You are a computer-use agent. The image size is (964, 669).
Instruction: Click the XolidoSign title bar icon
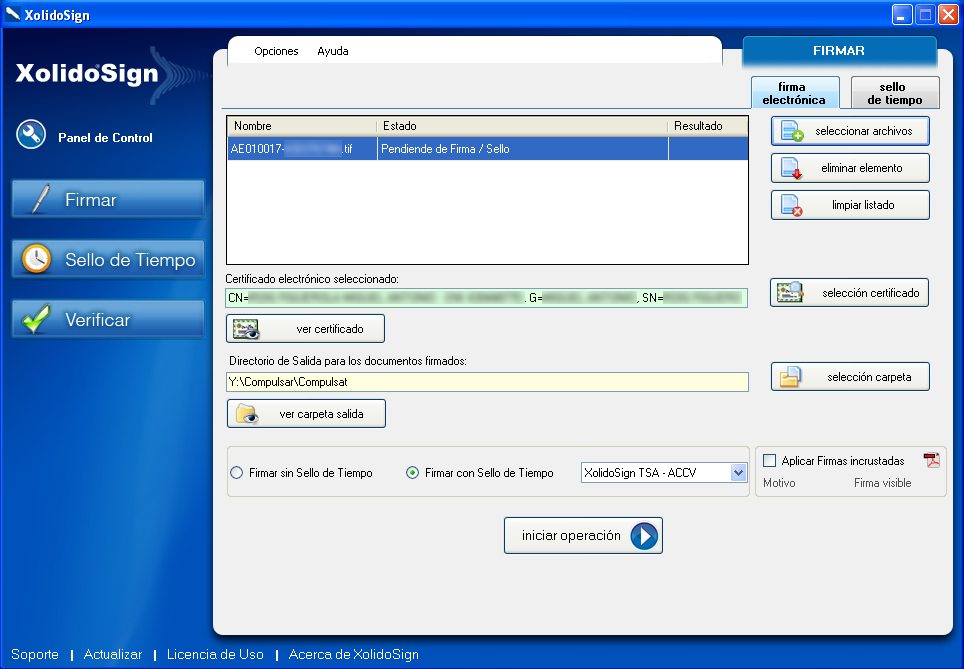point(12,14)
